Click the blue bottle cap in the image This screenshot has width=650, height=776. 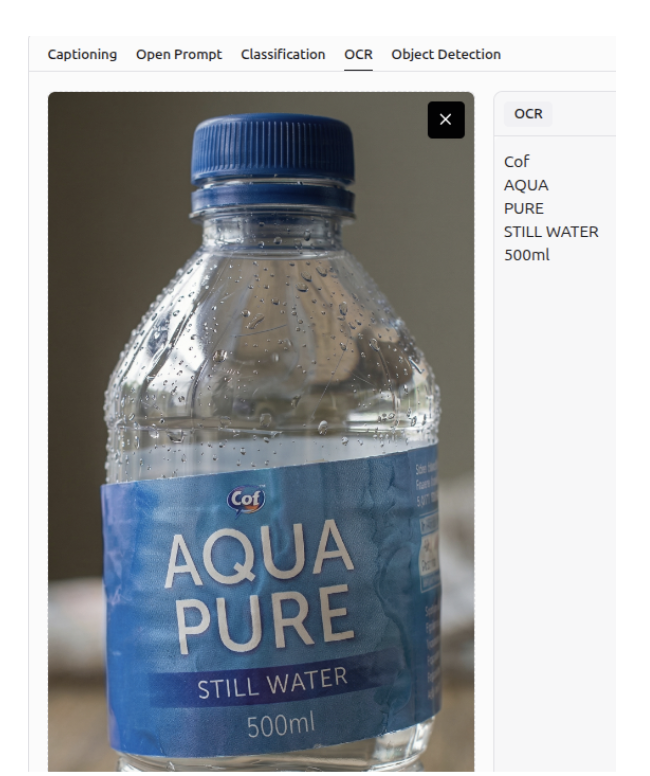pyautogui.click(x=273, y=148)
